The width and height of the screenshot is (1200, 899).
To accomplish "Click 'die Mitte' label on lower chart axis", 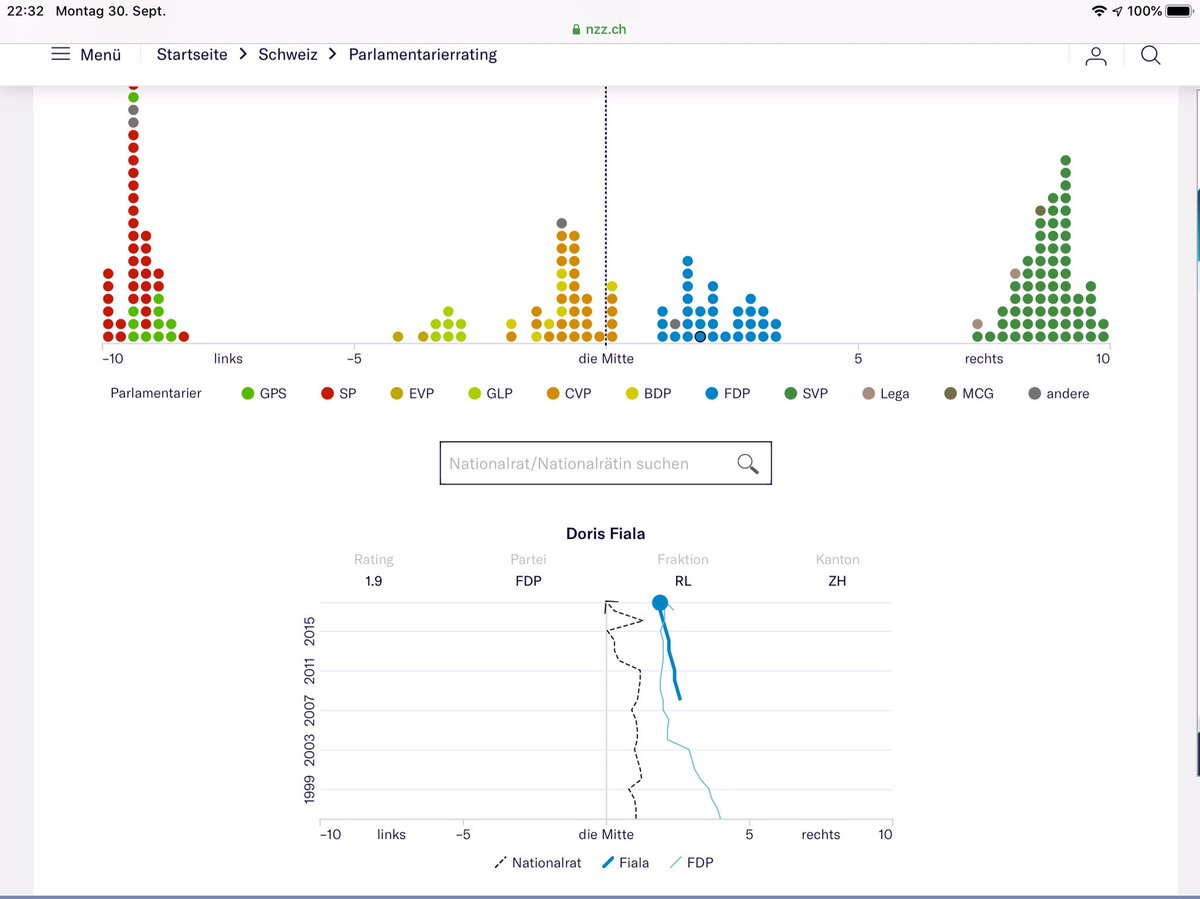I will pos(606,834).
